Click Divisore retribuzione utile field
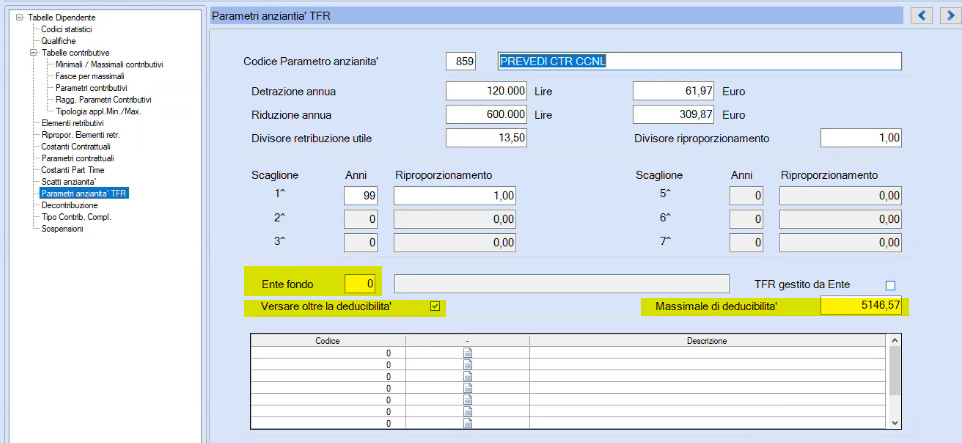 tap(487, 138)
